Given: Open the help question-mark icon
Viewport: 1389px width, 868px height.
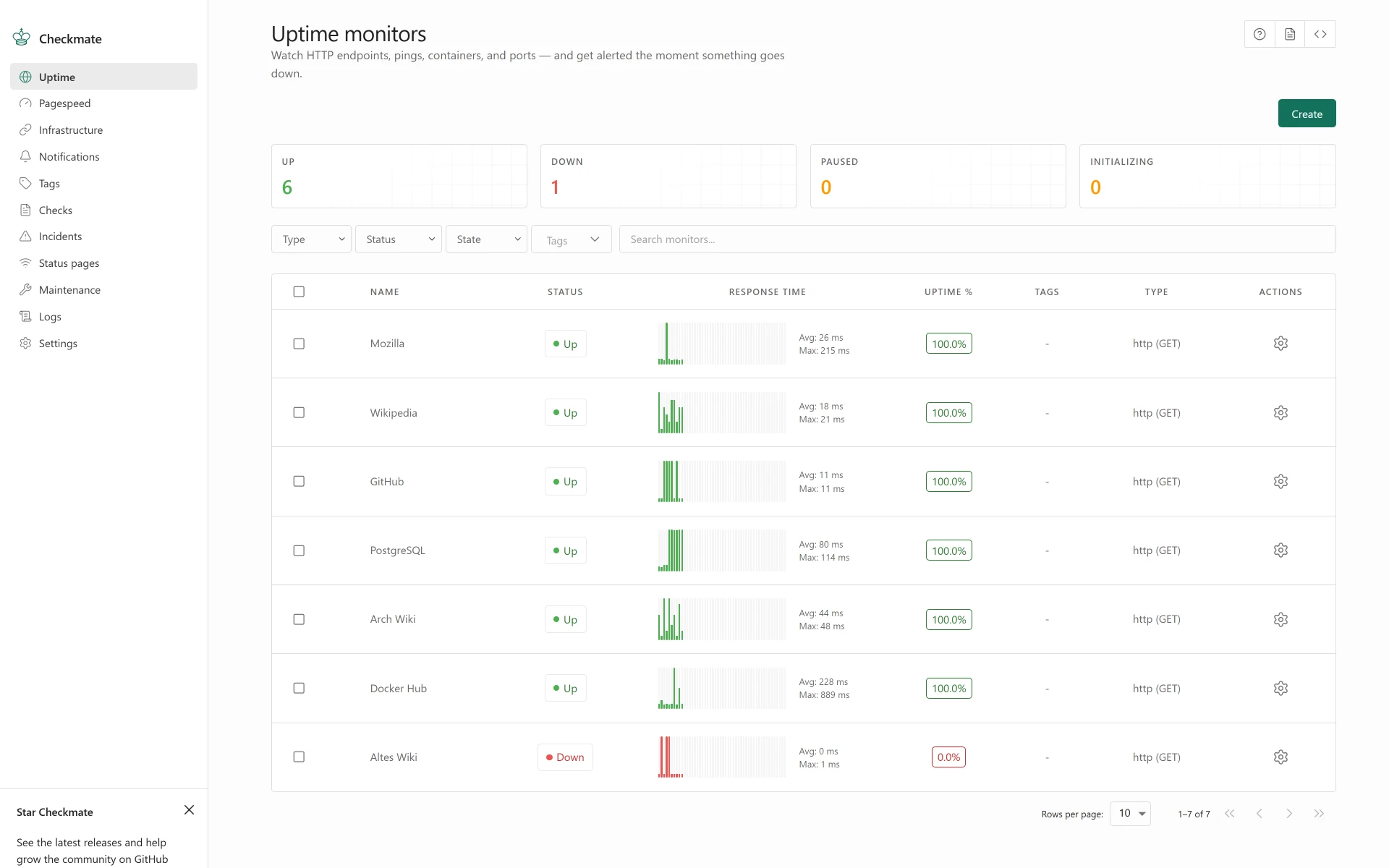Looking at the screenshot, I should (1260, 34).
